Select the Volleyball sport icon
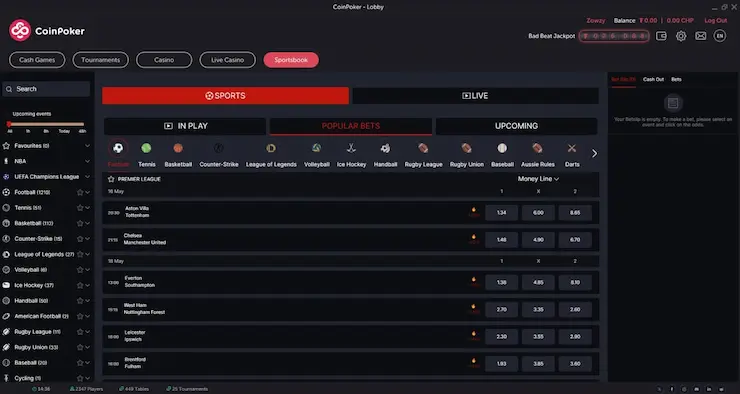Image resolution: width=740 pixels, height=394 pixels. point(316,148)
